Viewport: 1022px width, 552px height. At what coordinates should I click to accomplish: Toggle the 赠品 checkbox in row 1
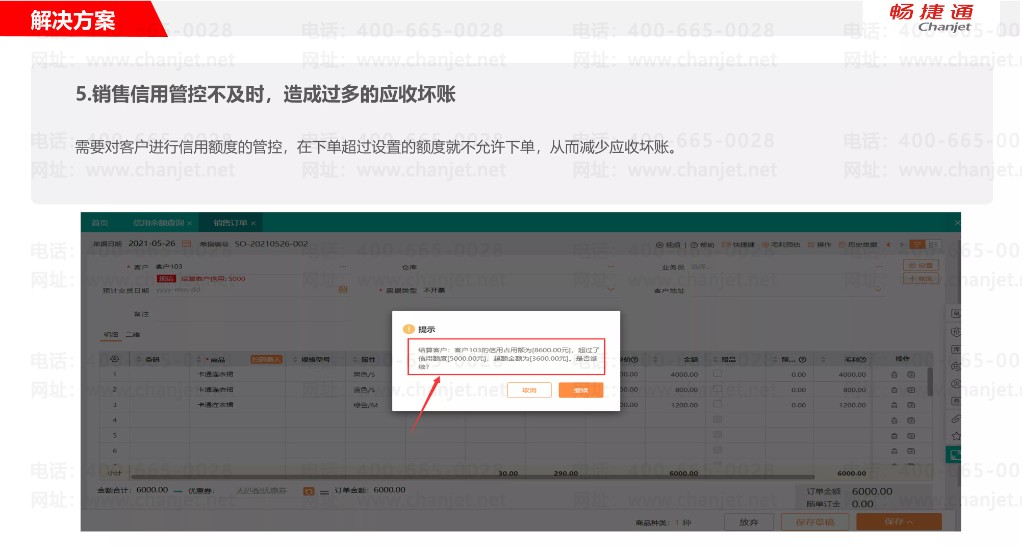(x=717, y=374)
